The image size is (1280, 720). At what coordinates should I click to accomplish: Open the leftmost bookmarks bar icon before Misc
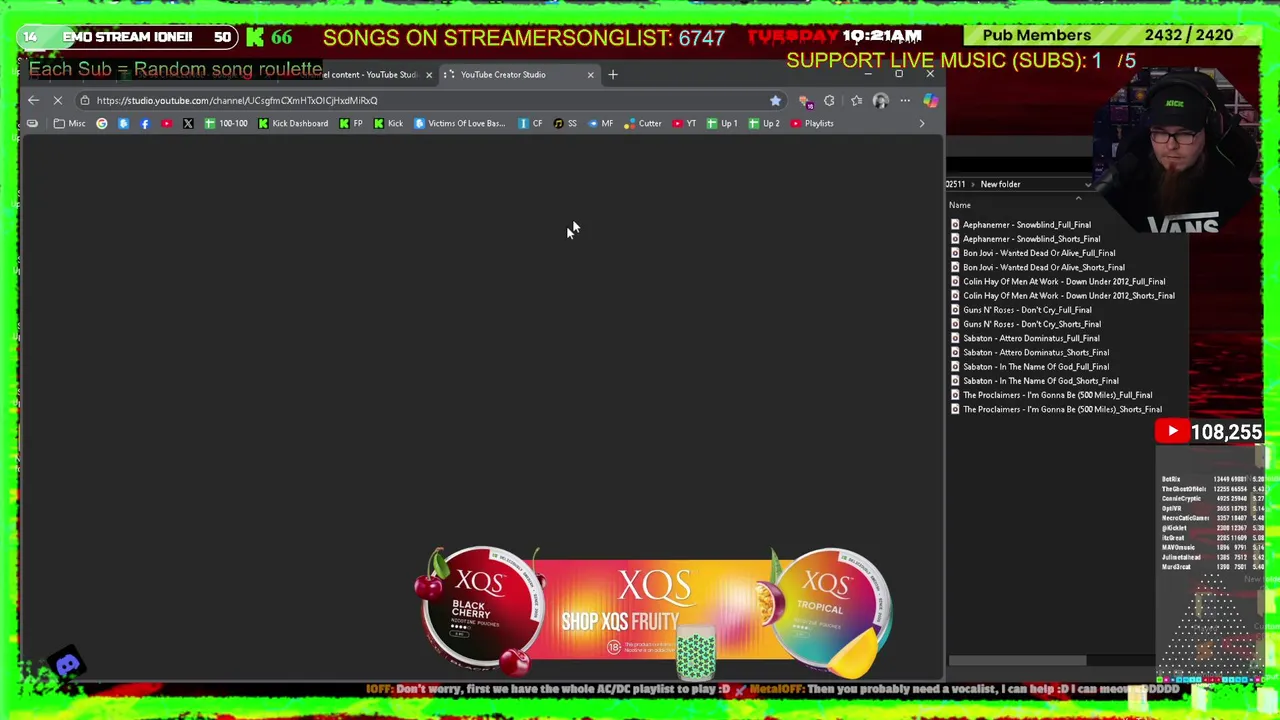coord(32,123)
